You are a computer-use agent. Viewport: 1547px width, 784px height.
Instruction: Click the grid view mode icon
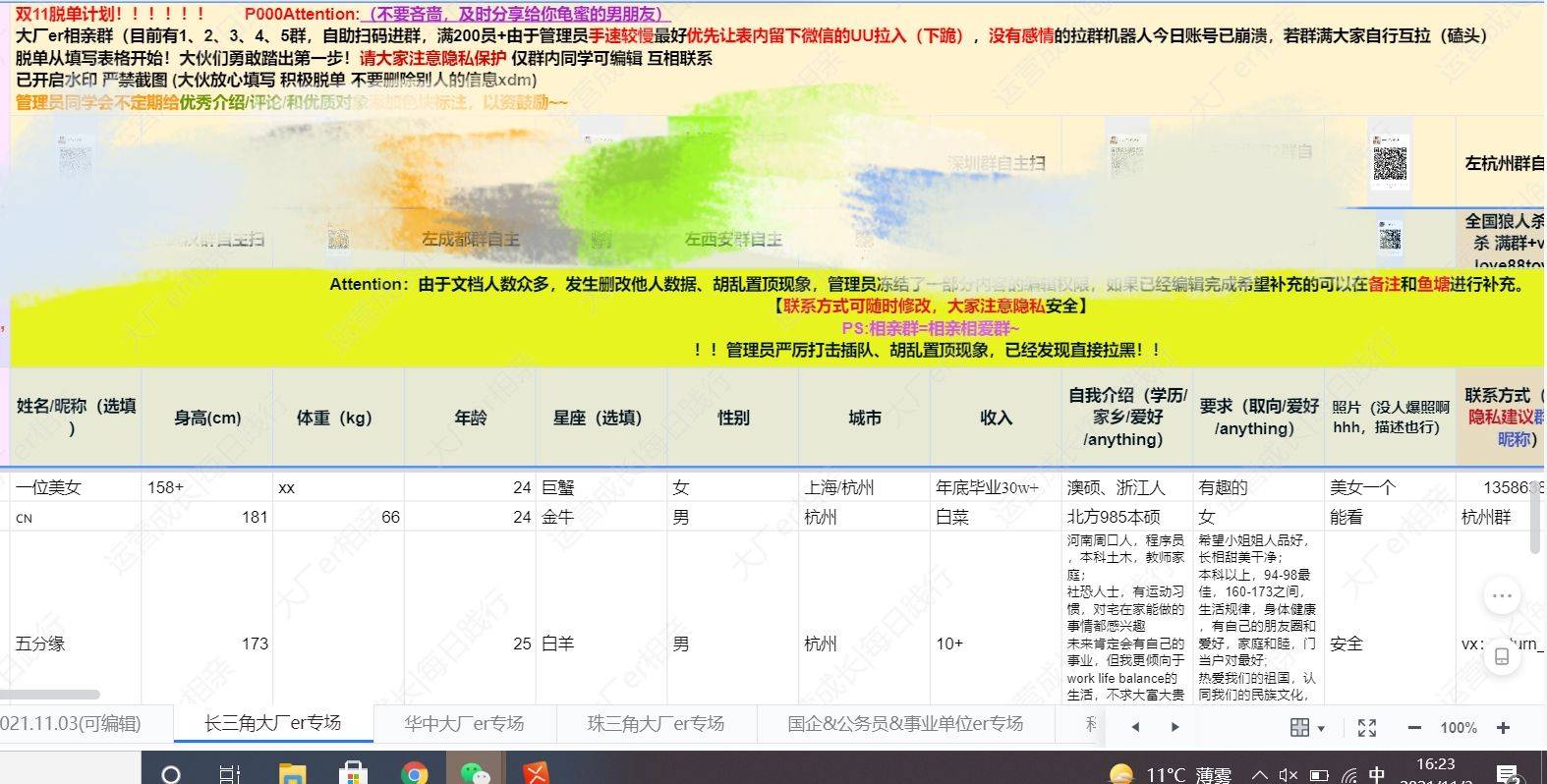1299,728
